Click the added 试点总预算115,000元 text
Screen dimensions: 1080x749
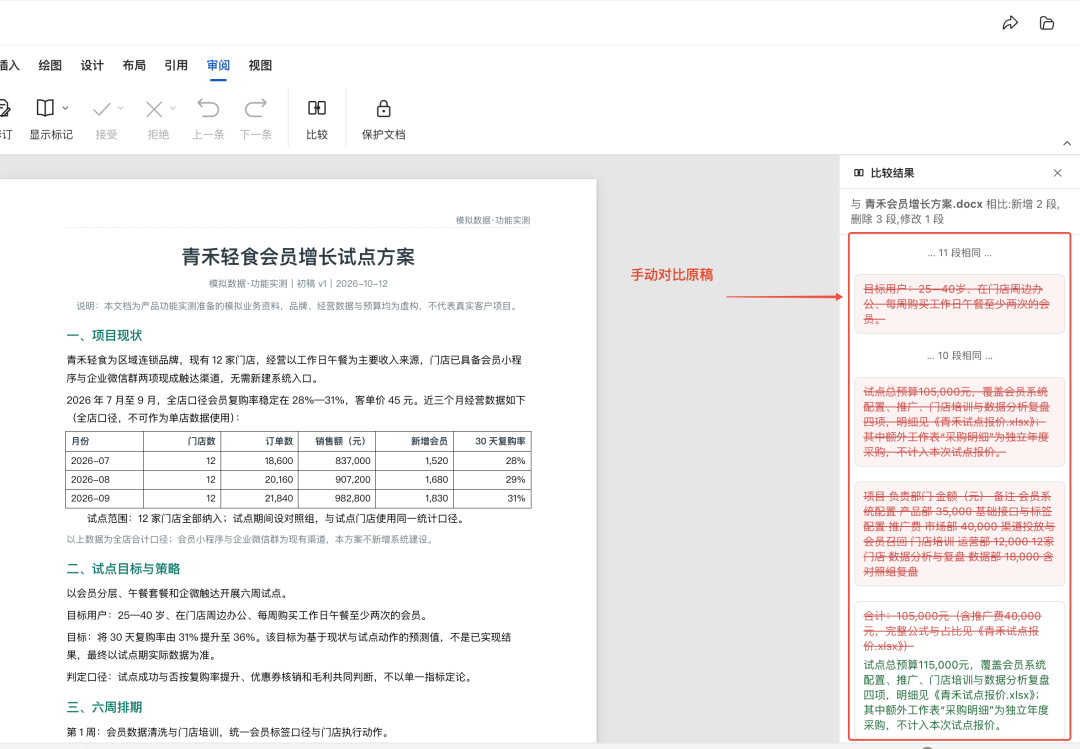pos(956,695)
